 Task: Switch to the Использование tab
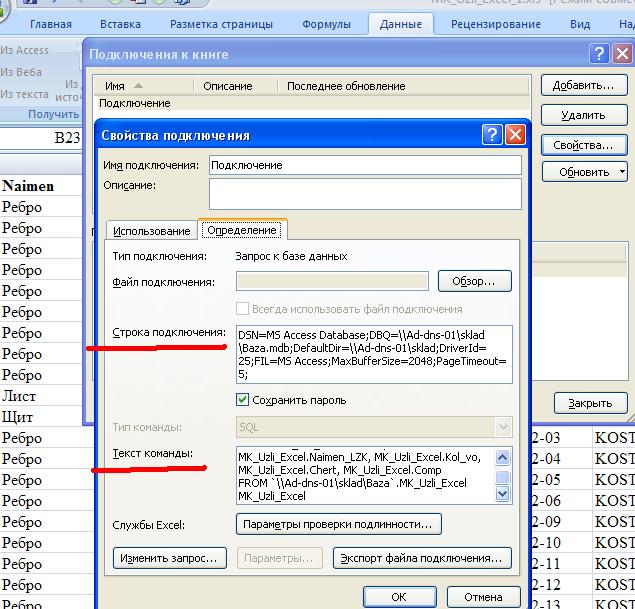151,231
